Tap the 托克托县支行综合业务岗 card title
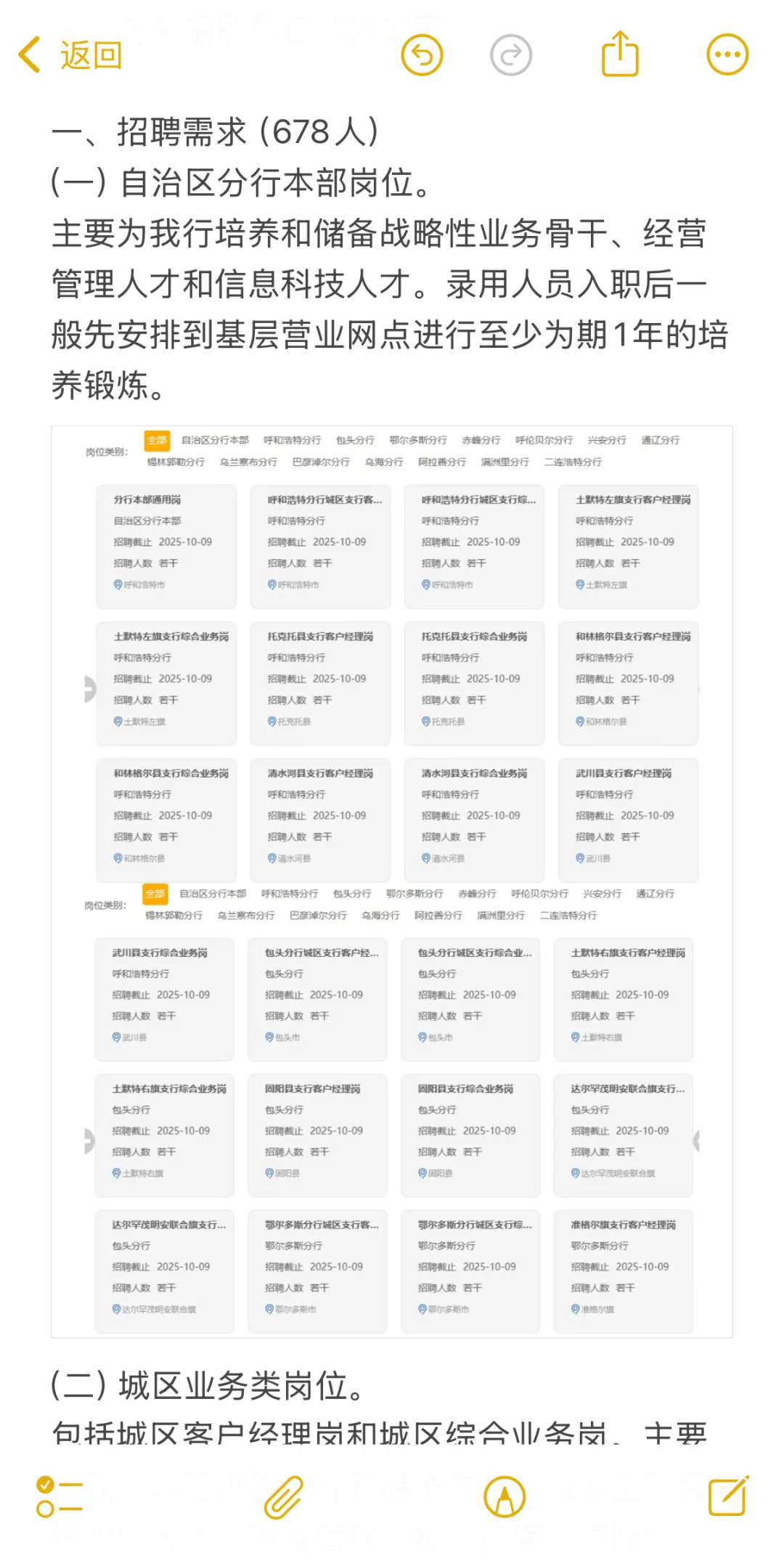 [x=474, y=637]
